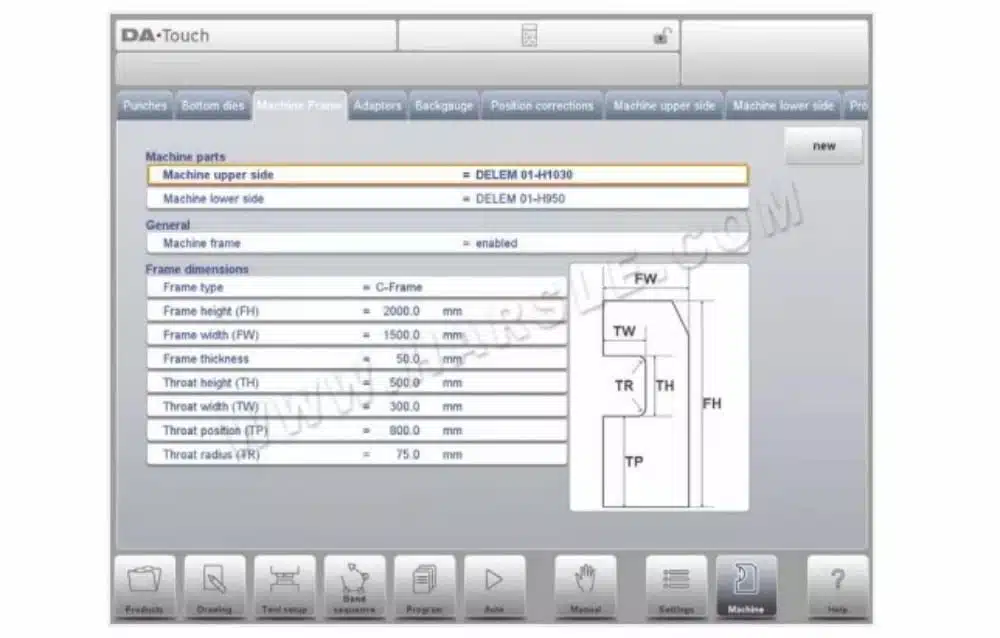Click the padlock icon in the header
This screenshot has height=638, width=1000.
(x=662, y=36)
